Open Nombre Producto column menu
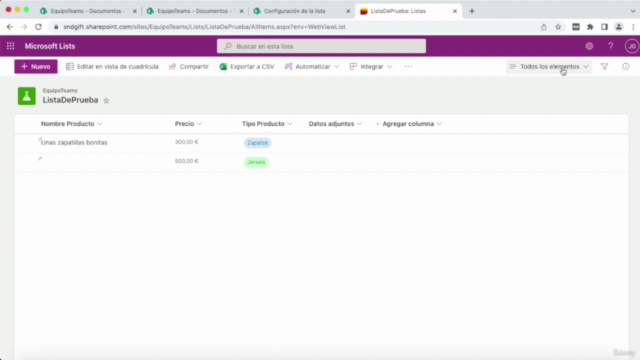The image size is (640, 360). [x=71, y=124]
